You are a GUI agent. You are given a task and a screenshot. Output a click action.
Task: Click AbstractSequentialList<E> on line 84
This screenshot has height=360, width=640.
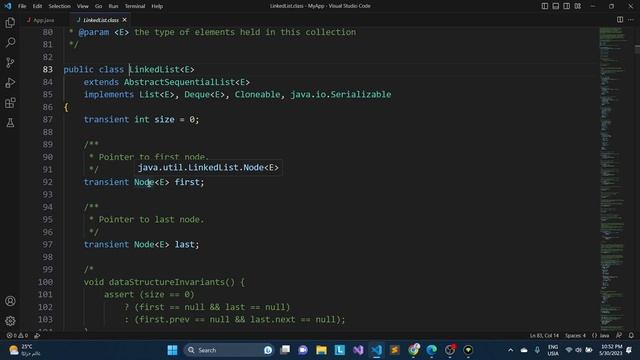point(187,82)
